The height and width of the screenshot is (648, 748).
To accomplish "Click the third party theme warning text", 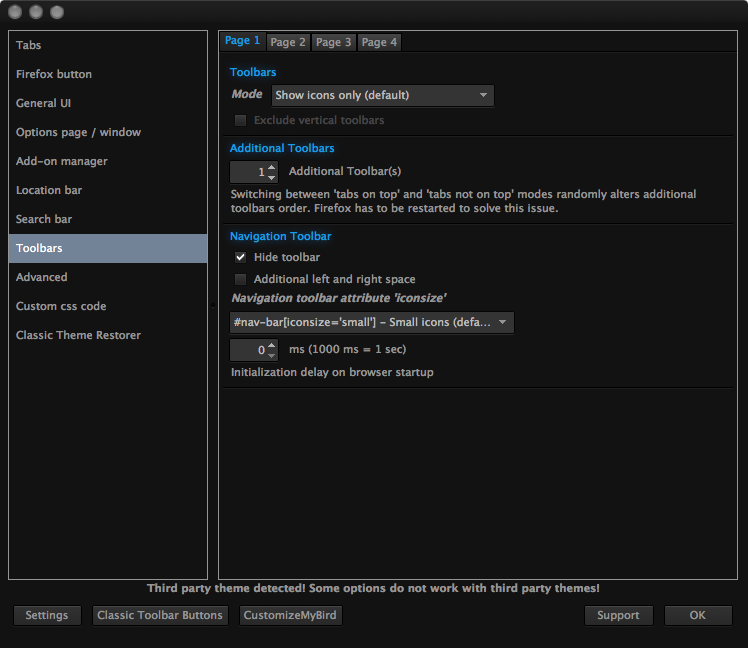I will [x=373, y=588].
